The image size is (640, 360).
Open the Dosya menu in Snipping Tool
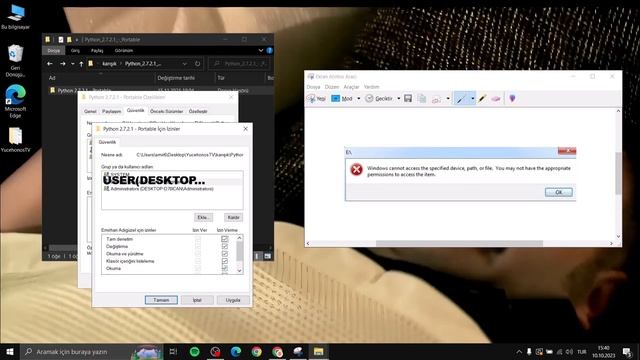(313, 87)
